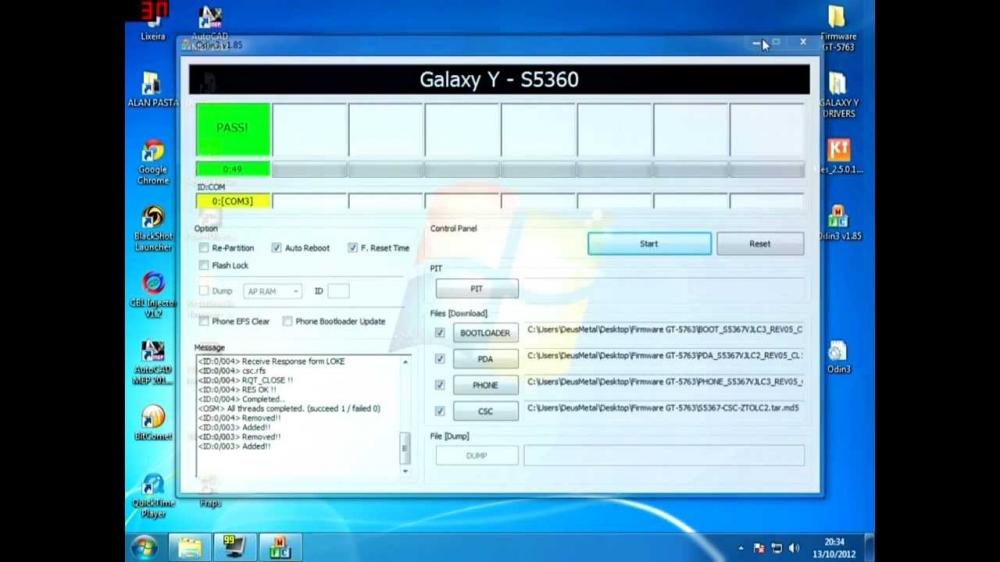Click the PDA file button
1000x562 pixels.
coord(485,359)
